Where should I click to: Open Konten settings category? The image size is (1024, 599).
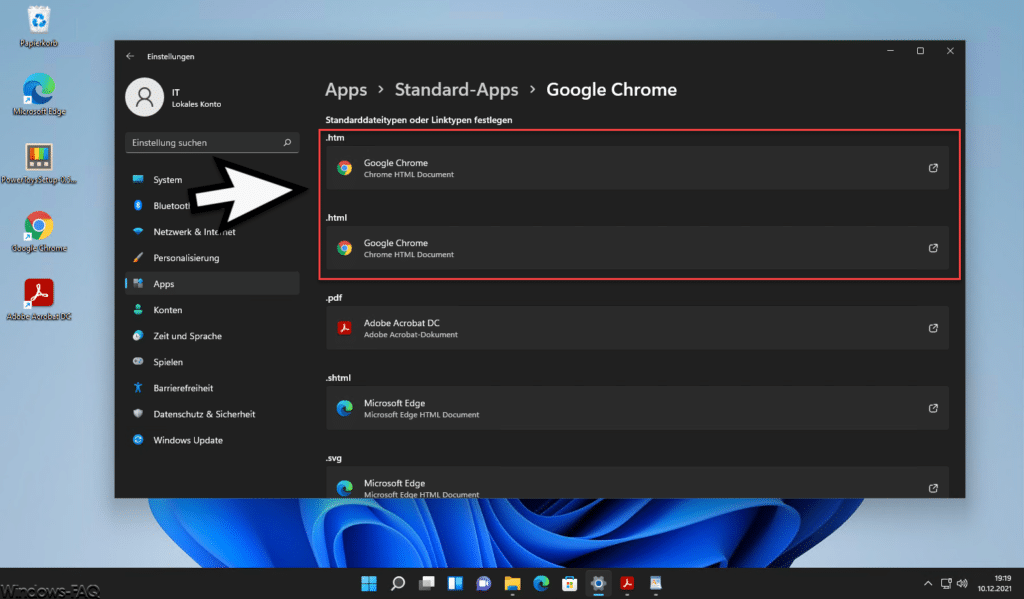[x=212, y=310]
